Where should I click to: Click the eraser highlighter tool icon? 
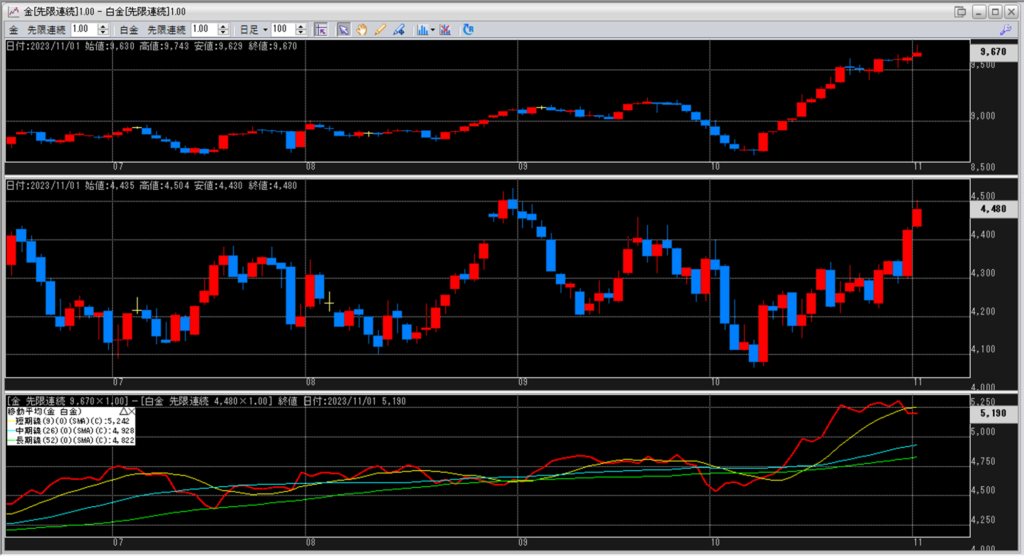(x=398, y=30)
